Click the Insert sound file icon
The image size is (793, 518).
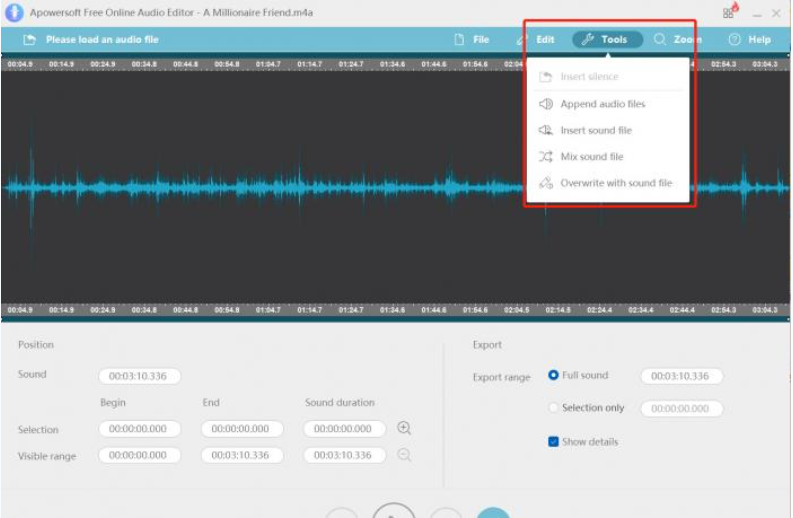tap(546, 130)
